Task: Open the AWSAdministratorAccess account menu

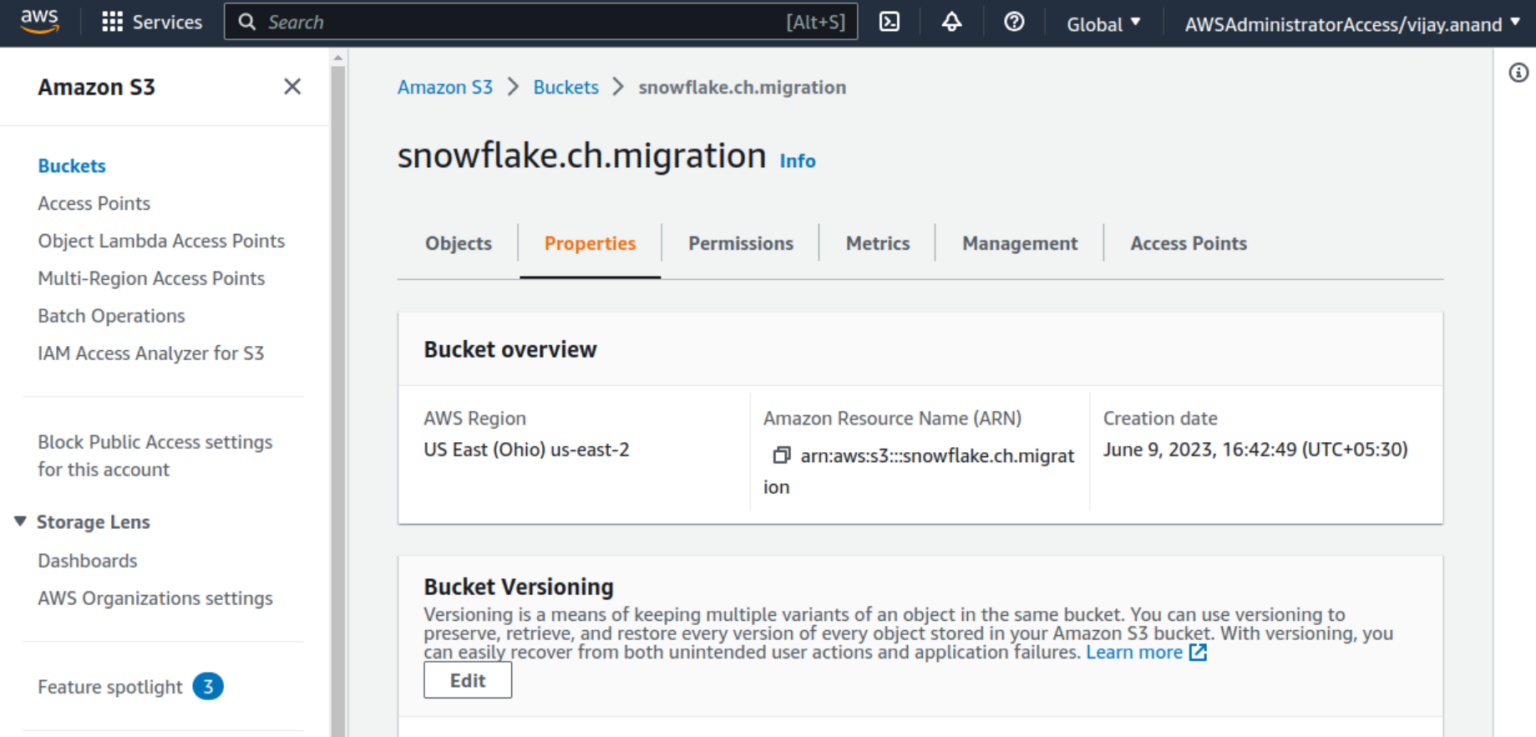Action: (1353, 24)
